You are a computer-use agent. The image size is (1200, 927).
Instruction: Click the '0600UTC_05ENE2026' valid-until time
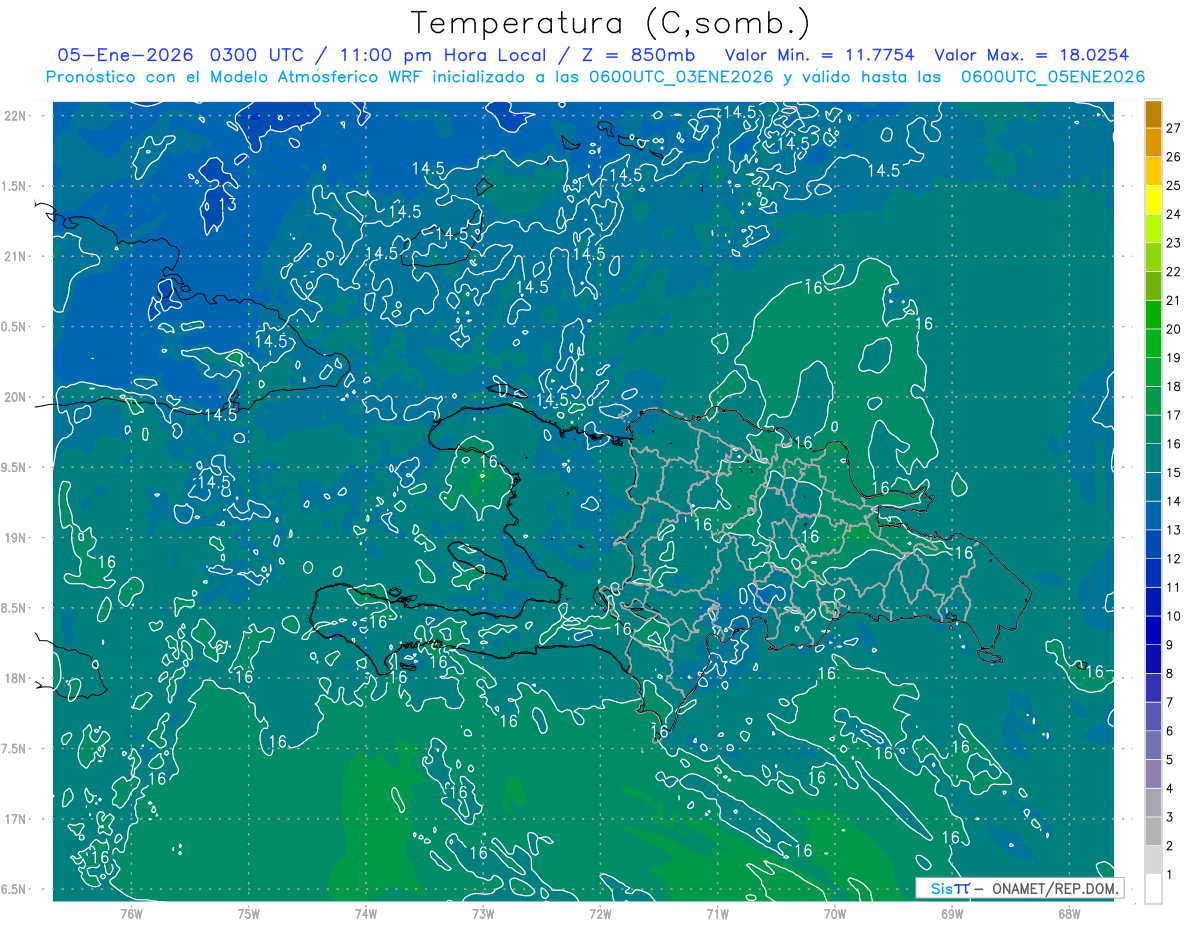[x=1053, y=78]
